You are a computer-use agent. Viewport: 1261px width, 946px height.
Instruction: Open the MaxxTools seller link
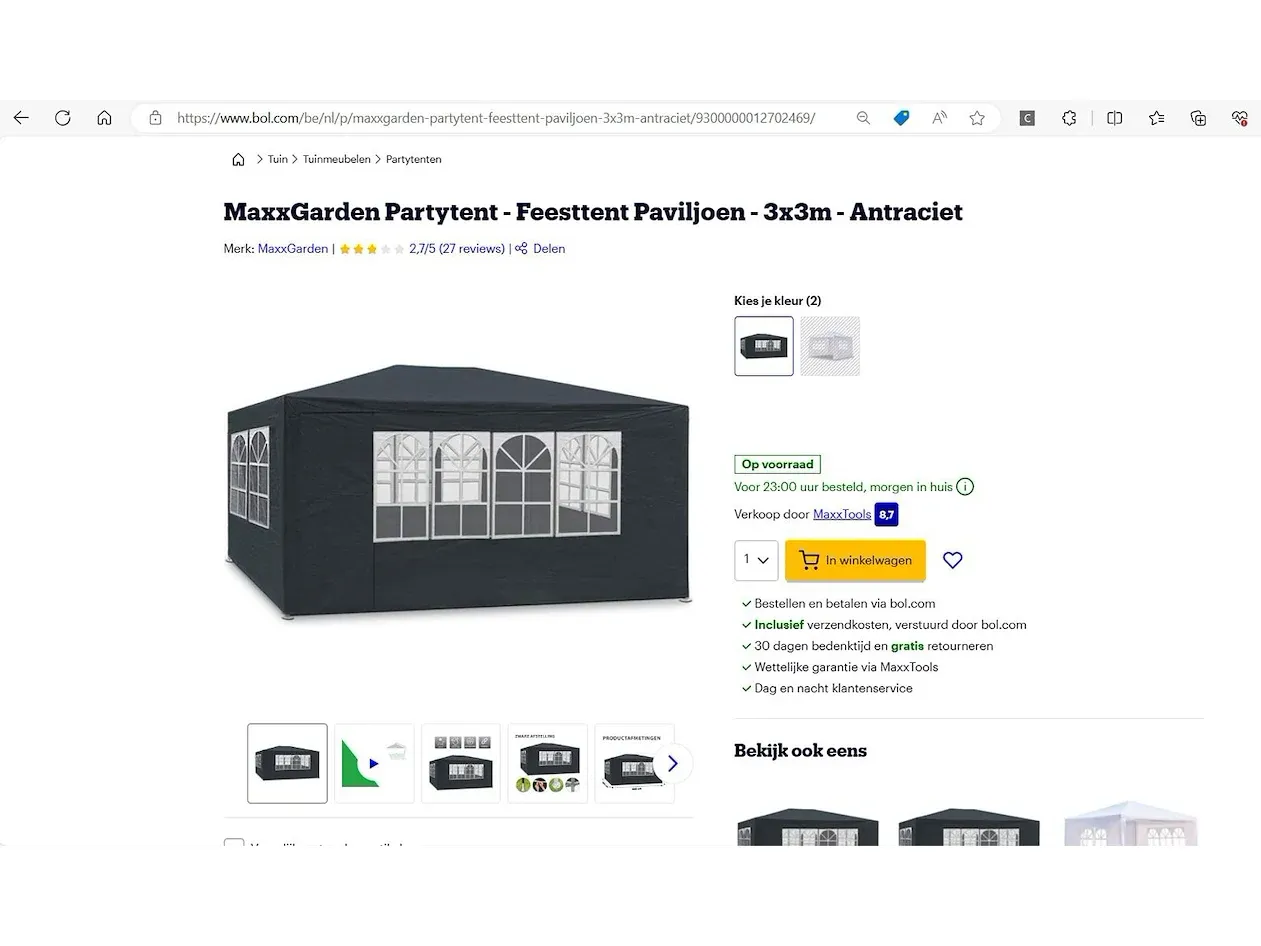pyautogui.click(x=842, y=514)
